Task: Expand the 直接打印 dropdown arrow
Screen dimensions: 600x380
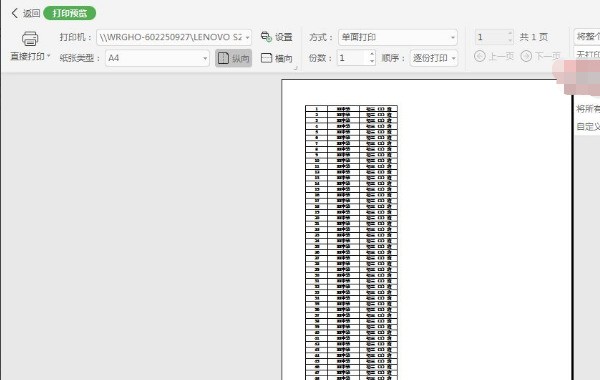Action: click(49, 56)
